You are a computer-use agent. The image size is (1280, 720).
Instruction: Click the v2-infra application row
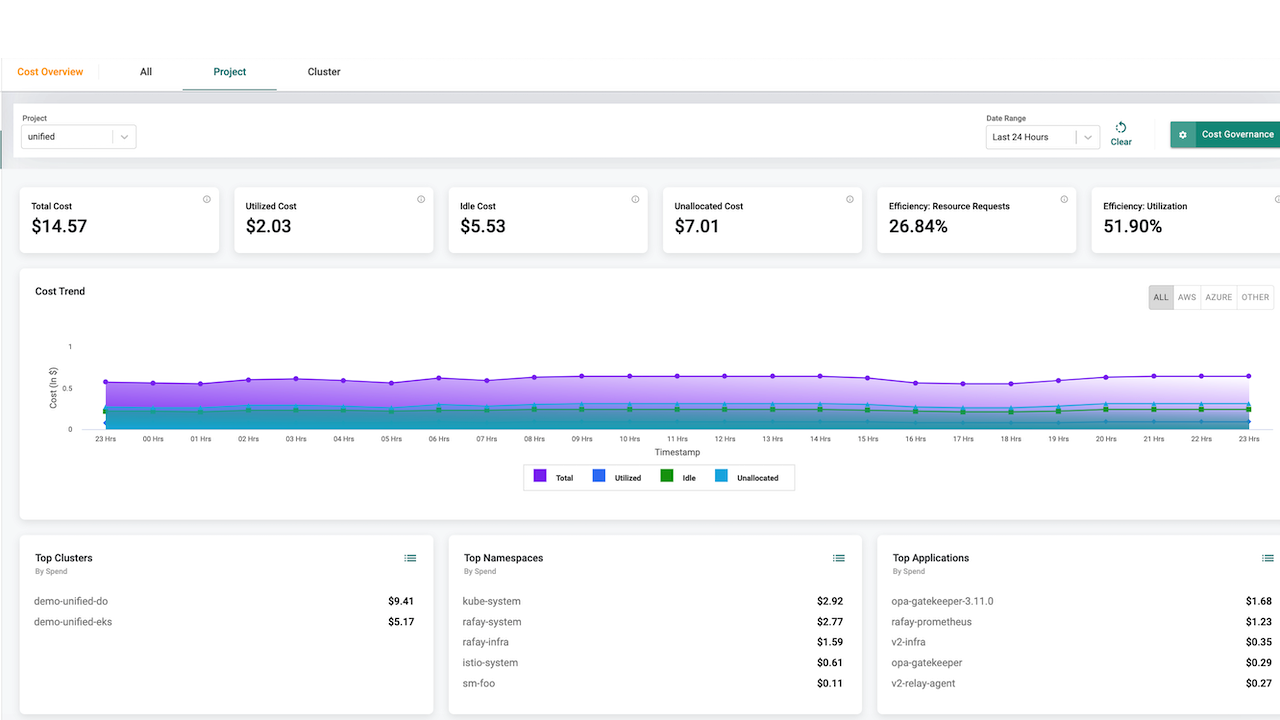point(1082,642)
